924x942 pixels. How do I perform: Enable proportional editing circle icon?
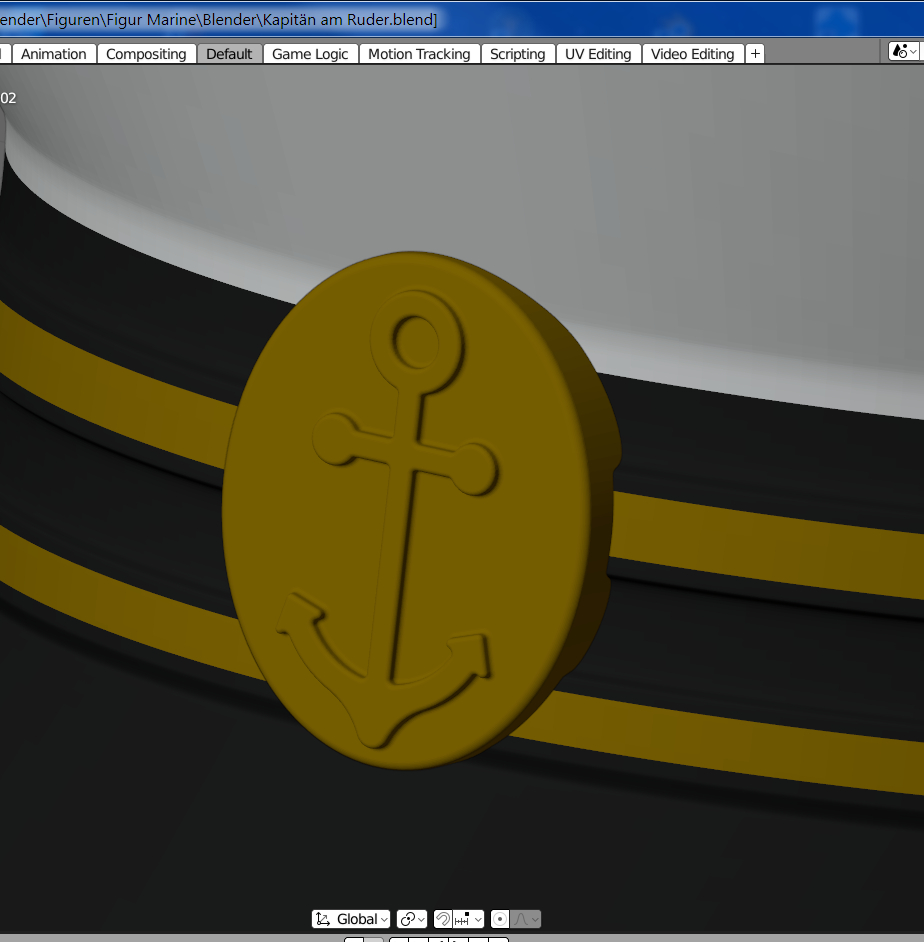(x=500, y=919)
